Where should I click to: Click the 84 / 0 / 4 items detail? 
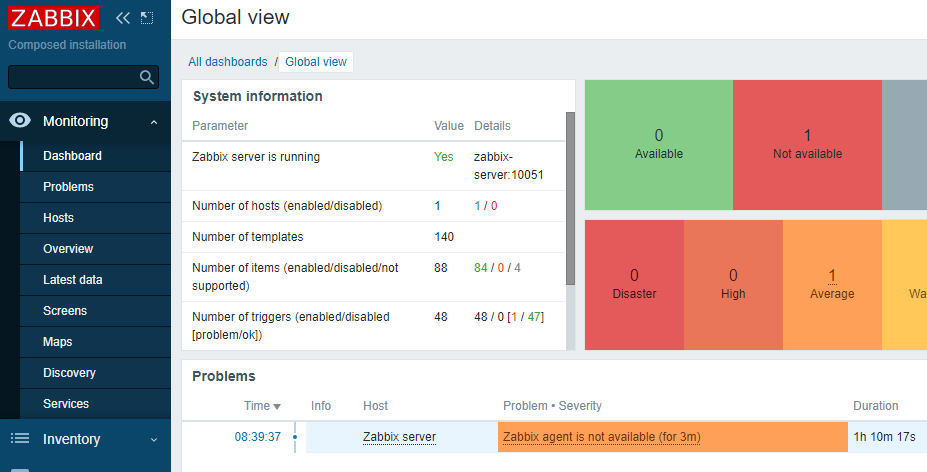[497, 268]
